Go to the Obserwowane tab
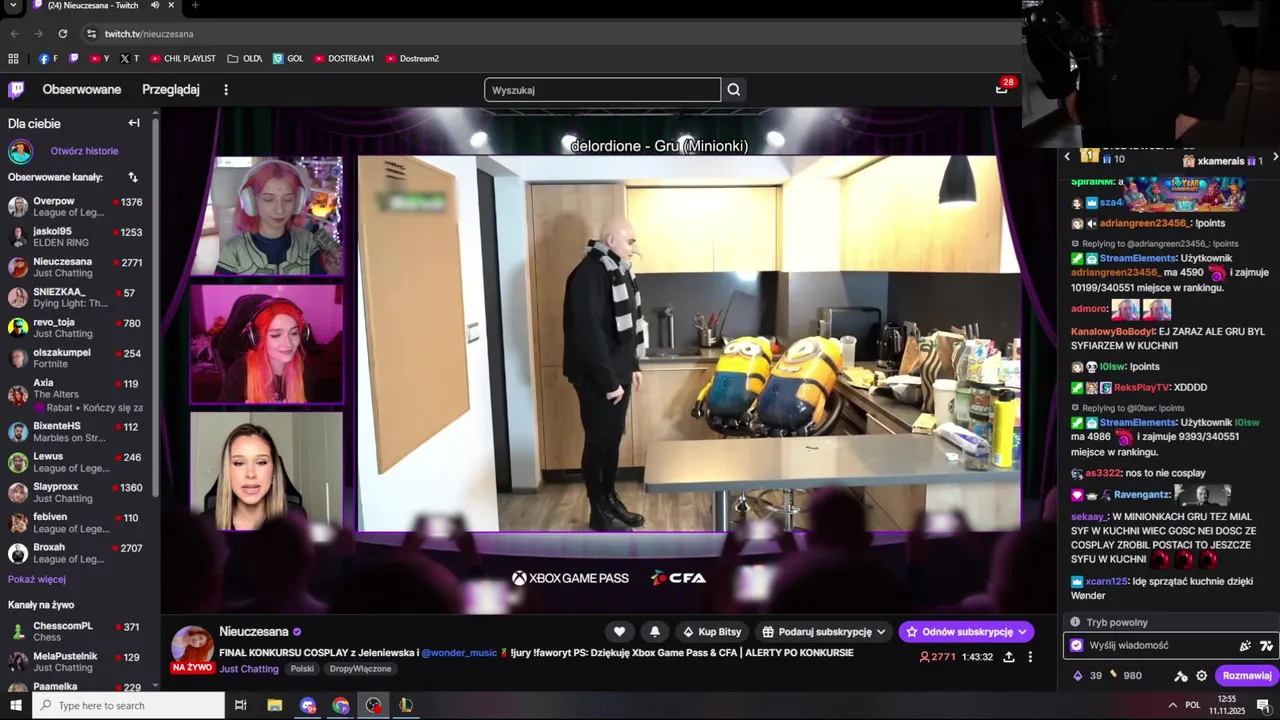The width and height of the screenshot is (1280, 720). tap(82, 90)
